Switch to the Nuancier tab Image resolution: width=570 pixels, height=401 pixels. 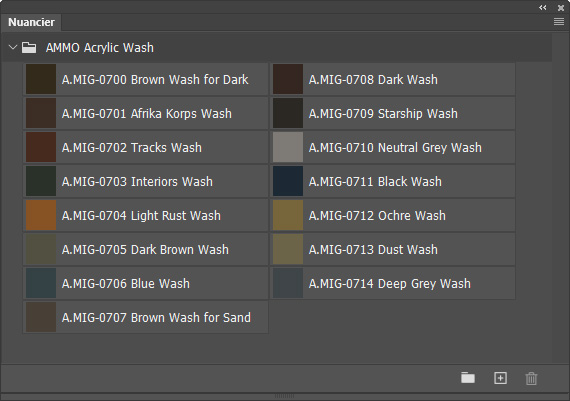pyautogui.click(x=31, y=22)
